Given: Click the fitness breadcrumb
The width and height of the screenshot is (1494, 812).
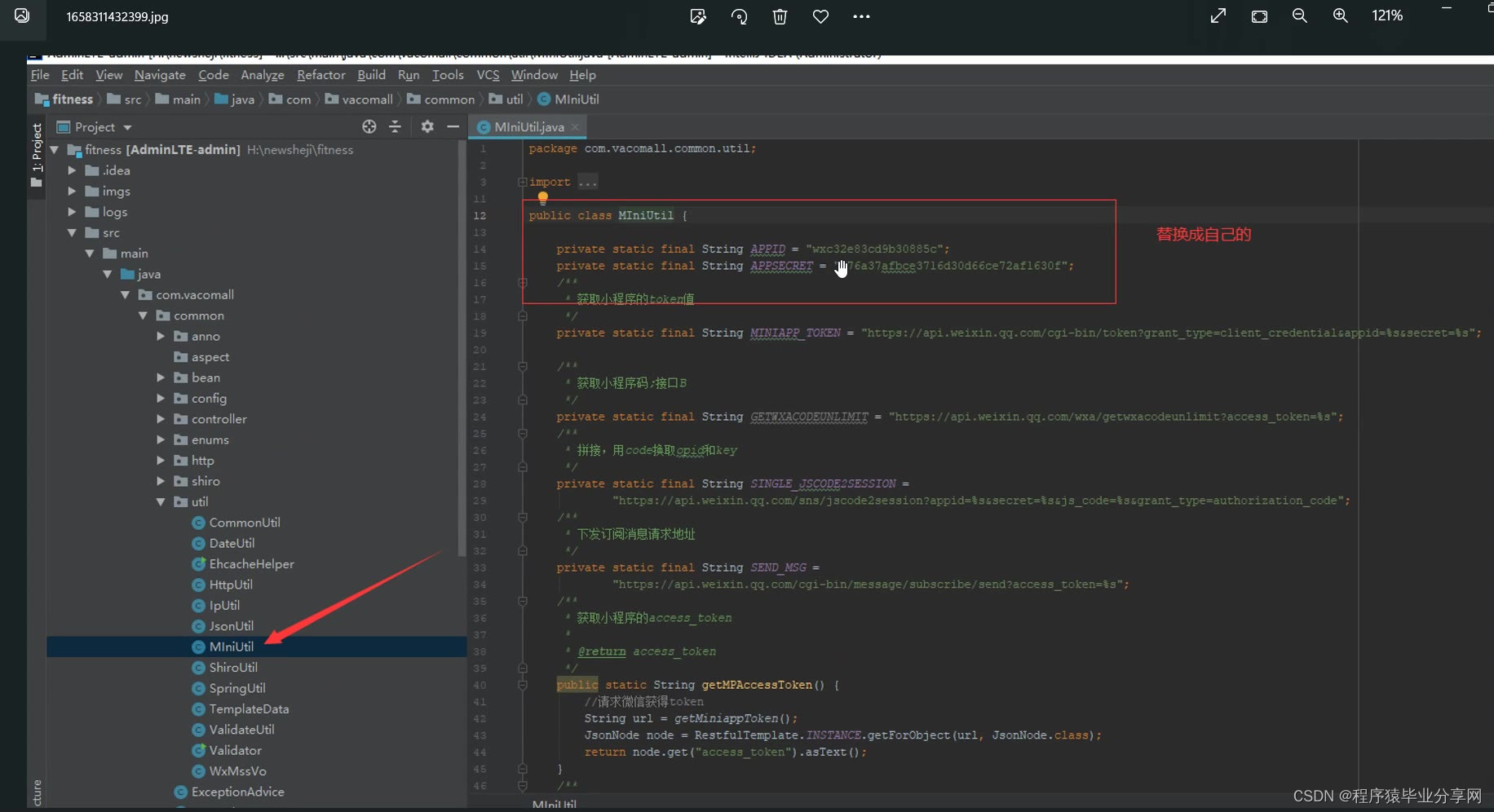Looking at the screenshot, I should 64,99.
